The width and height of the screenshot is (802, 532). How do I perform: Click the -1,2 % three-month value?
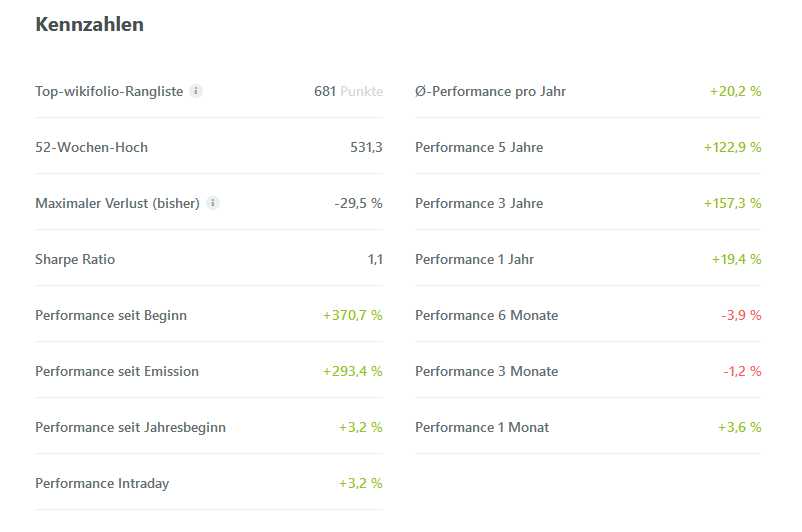(x=741, y=371)
